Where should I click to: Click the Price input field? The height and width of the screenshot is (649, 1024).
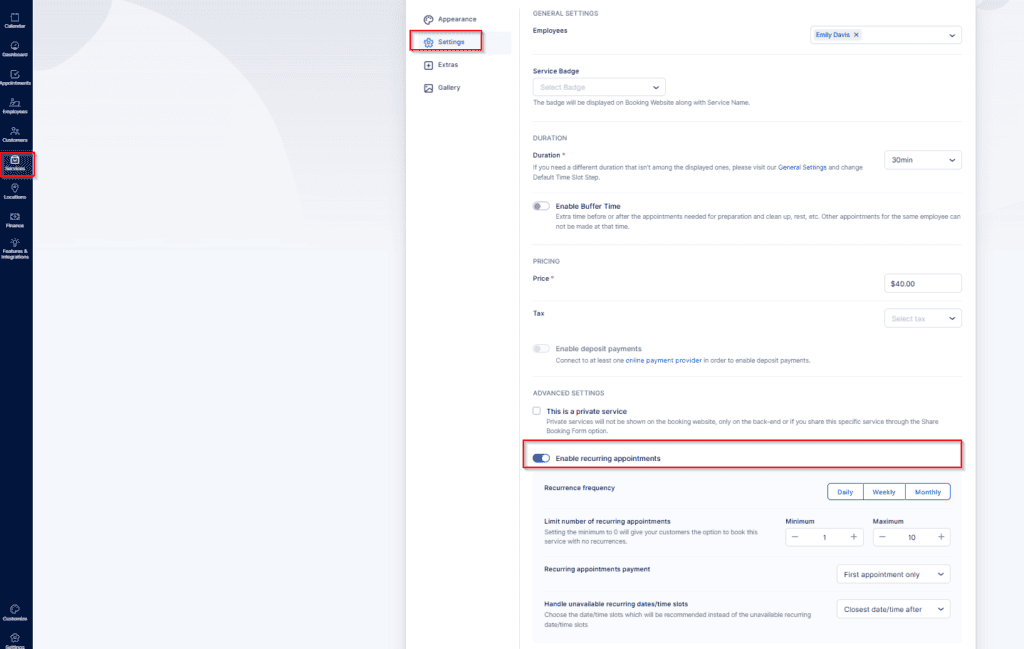pyautogui.click(x=922, y=283)
